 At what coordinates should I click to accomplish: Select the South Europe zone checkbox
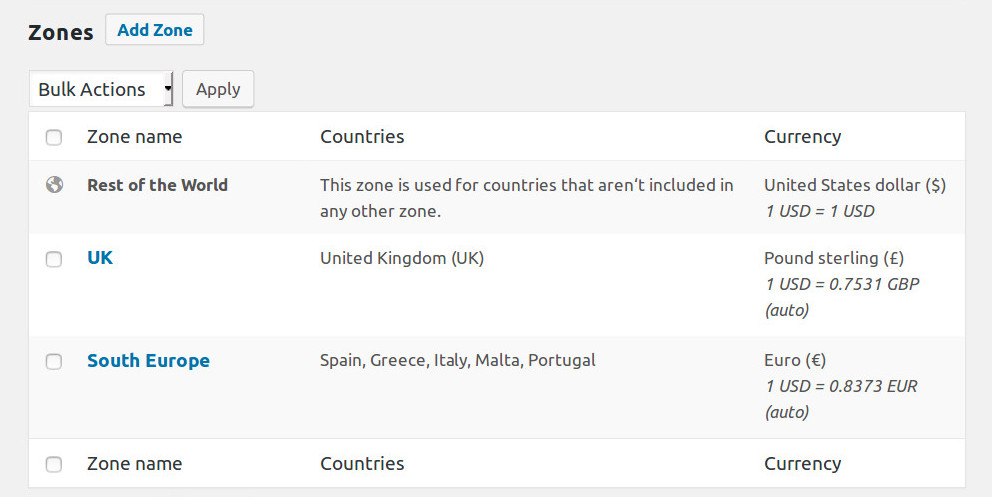[x=54, y=362]
